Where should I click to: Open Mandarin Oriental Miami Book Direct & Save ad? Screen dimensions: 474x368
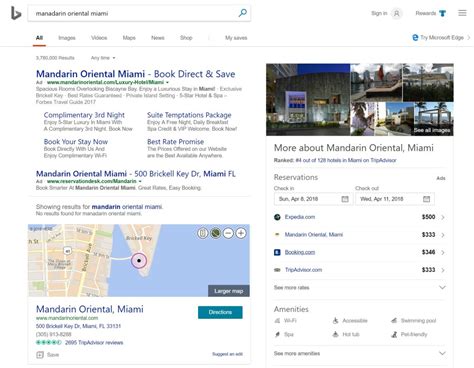pos(136,74)
